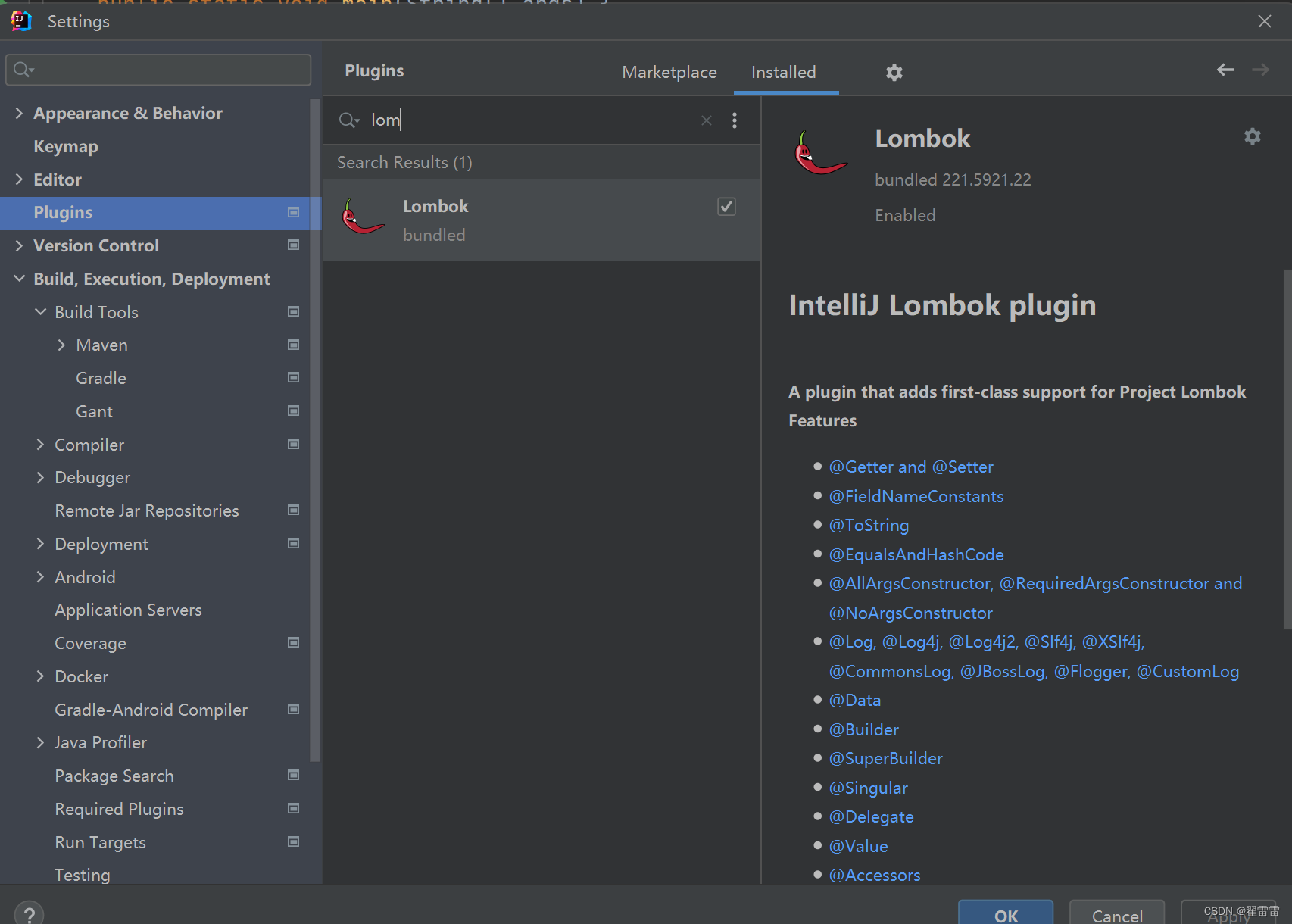
Task: Click project-level marker icon beside Build Tools
Action: (294, 311)
